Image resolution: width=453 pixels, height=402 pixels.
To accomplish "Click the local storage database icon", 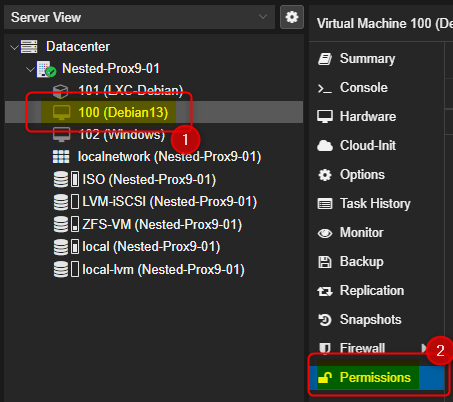I will coord(61,247).
